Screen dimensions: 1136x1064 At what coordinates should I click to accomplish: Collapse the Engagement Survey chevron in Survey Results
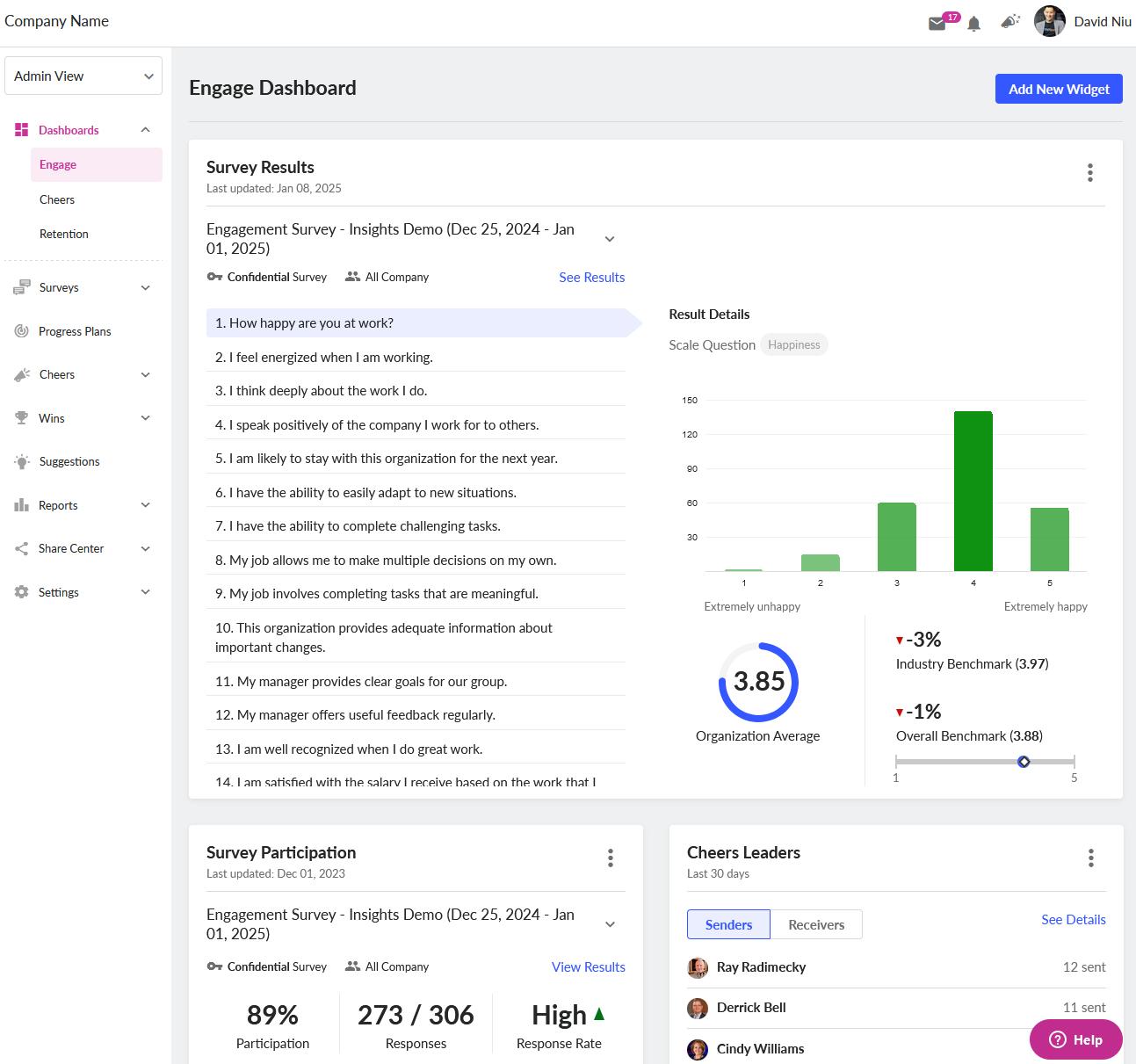(609, 238)
